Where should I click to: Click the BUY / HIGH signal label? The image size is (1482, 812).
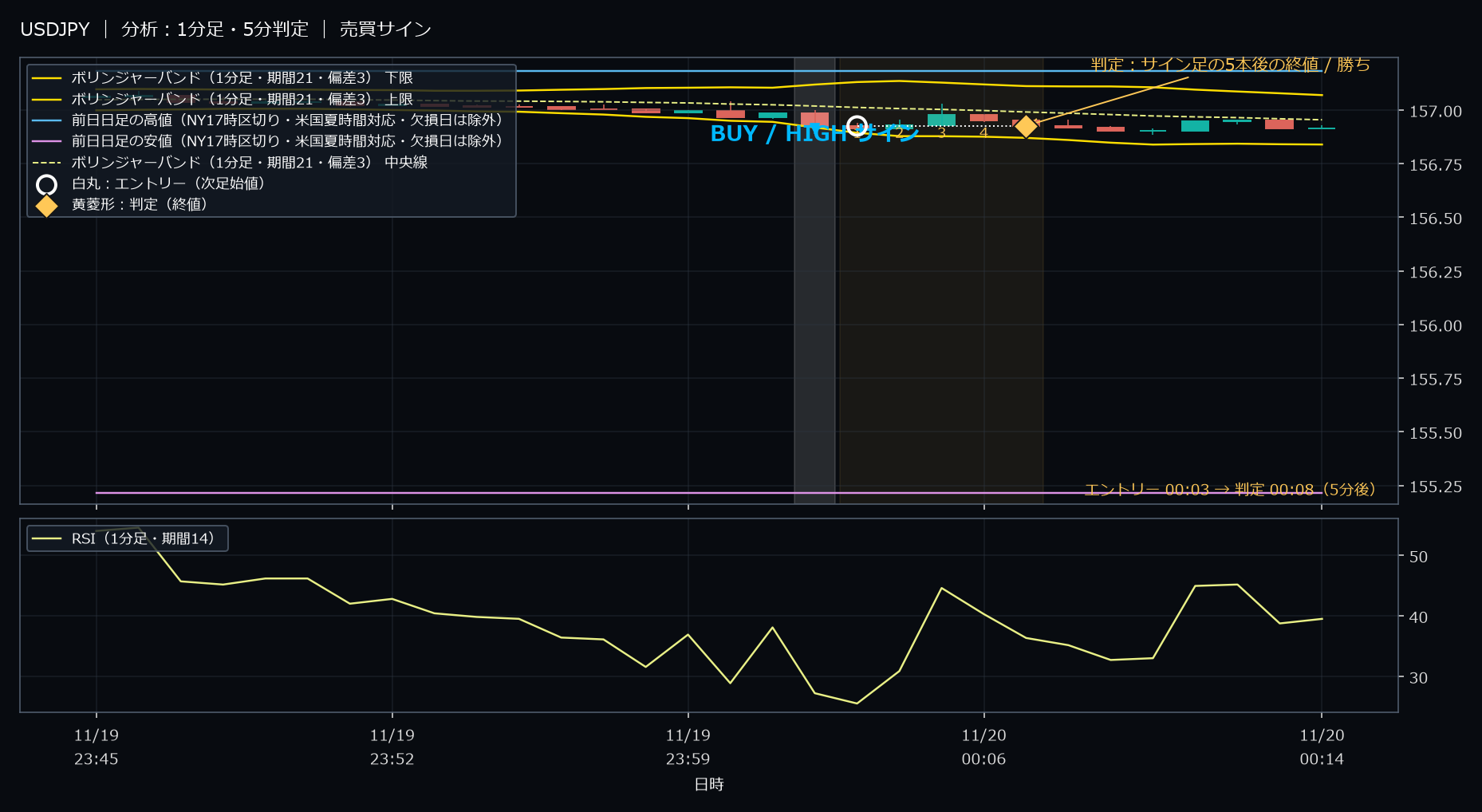click(814, 134)
